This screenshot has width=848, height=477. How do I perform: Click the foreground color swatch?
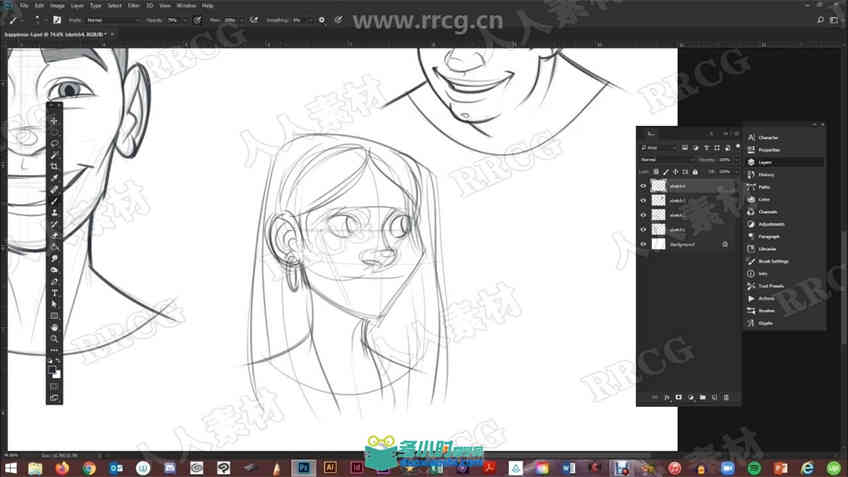(52, 370)
